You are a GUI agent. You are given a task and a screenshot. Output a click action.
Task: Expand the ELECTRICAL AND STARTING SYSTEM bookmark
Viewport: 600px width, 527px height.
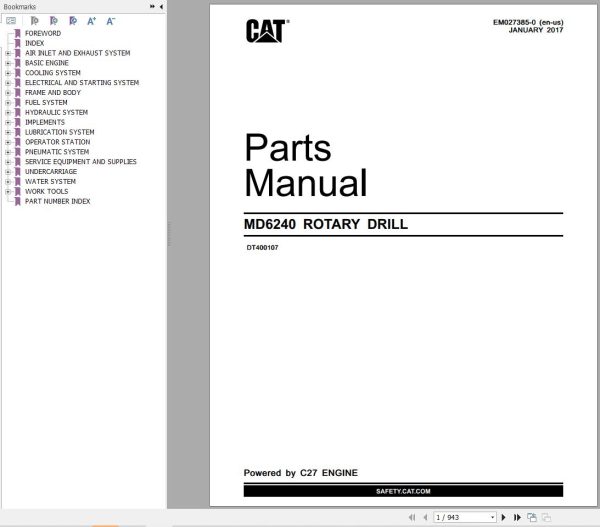tap(8, 83)
